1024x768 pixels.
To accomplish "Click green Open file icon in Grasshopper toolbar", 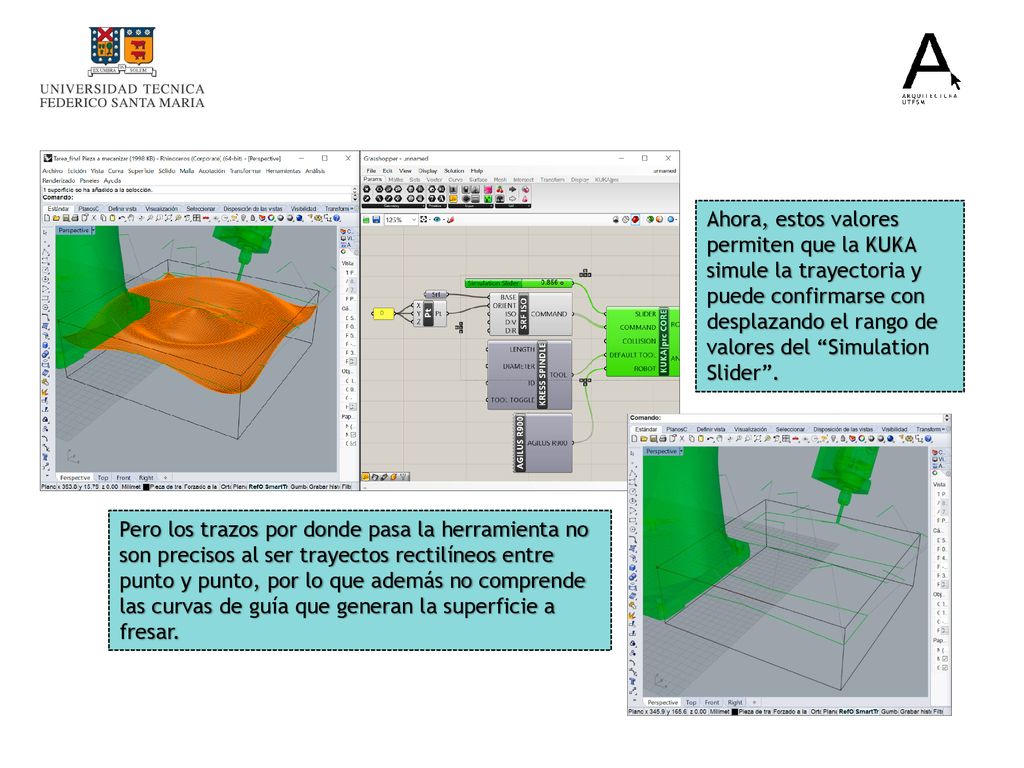I will tap(366, 220).
